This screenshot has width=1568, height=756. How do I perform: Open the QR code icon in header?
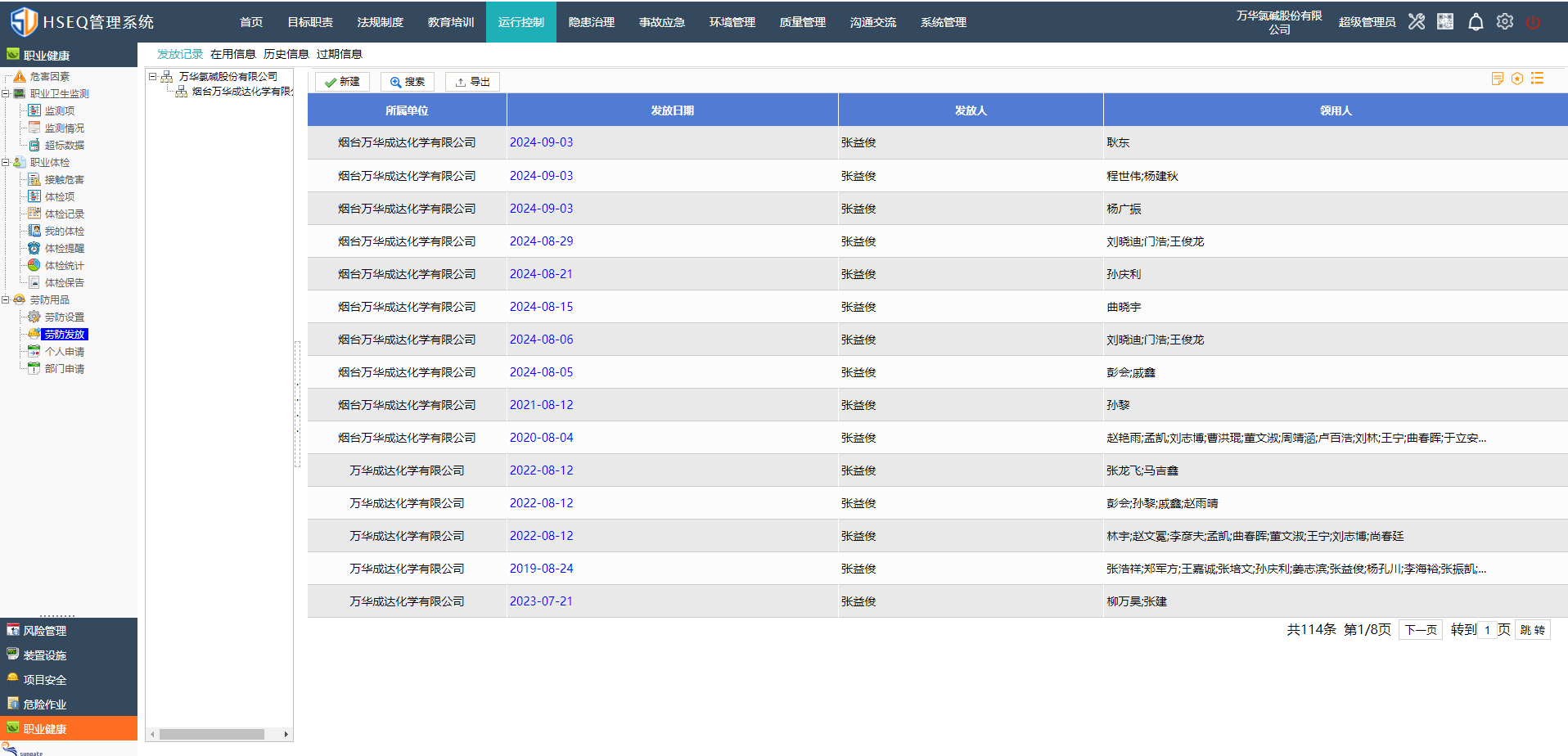[x=1445, y=22]
